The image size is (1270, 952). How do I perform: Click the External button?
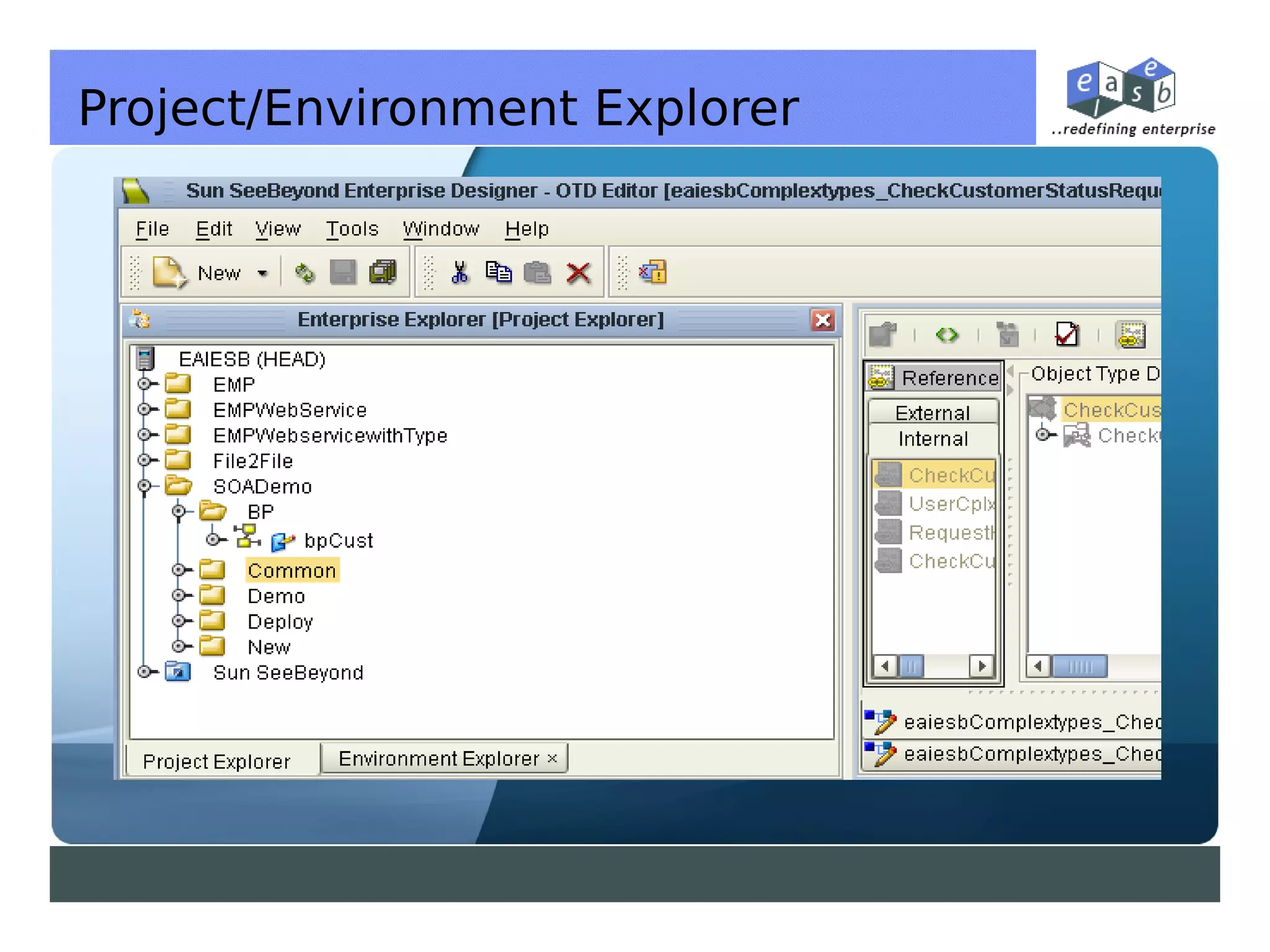[933, 413]
